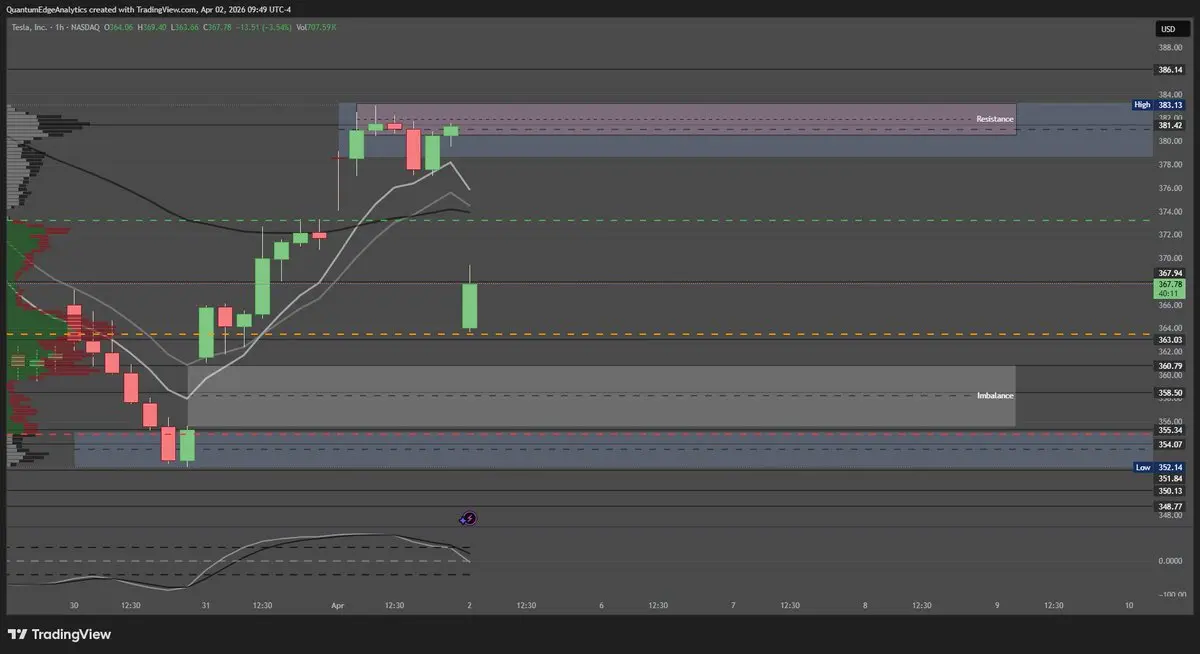Click the TradingView logo
Image resolution: width=1200 pixels, height=654 pixels.
[x=59, y=634]
